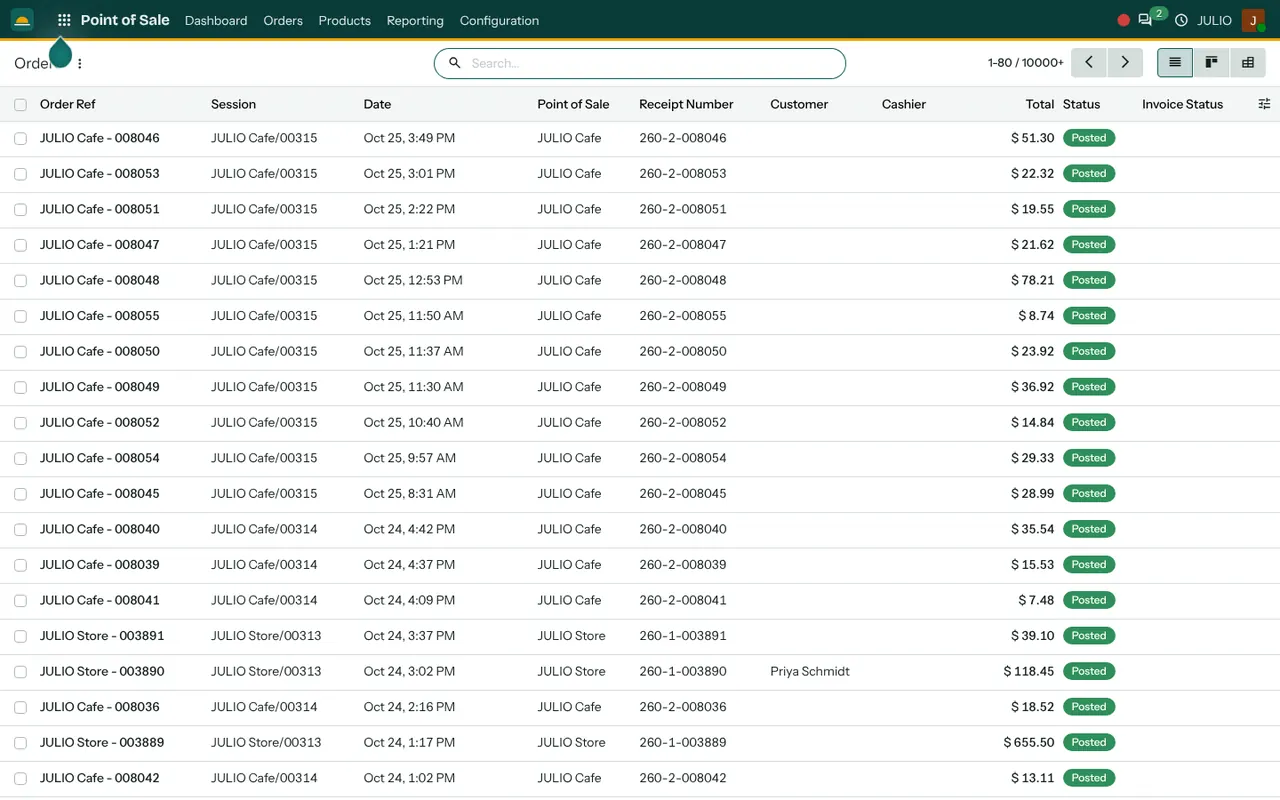1280x800 pixels.
Task: Switch to kanban view
Action: [1211, 62]
